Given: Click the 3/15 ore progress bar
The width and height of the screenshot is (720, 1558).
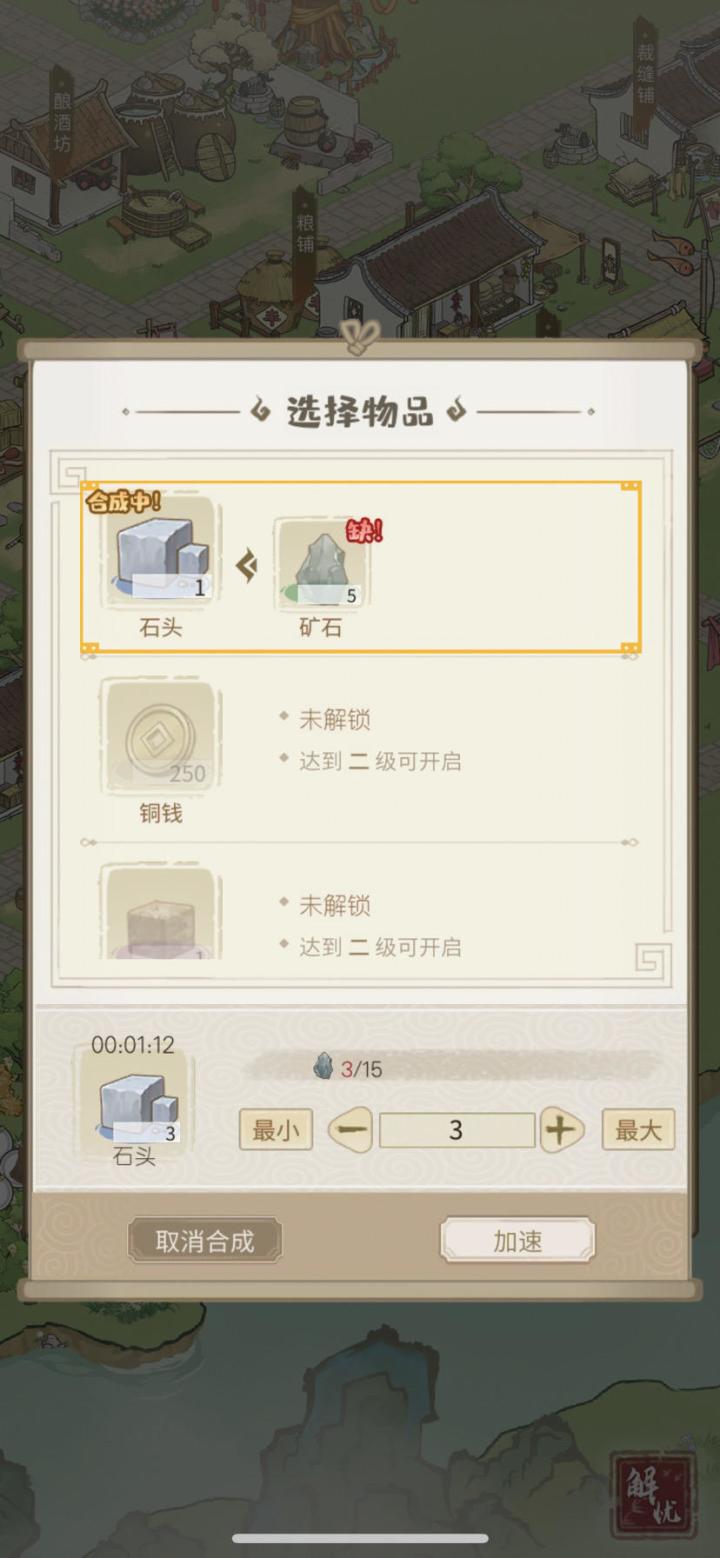Looking at the screenshot, I should 452,1068.
